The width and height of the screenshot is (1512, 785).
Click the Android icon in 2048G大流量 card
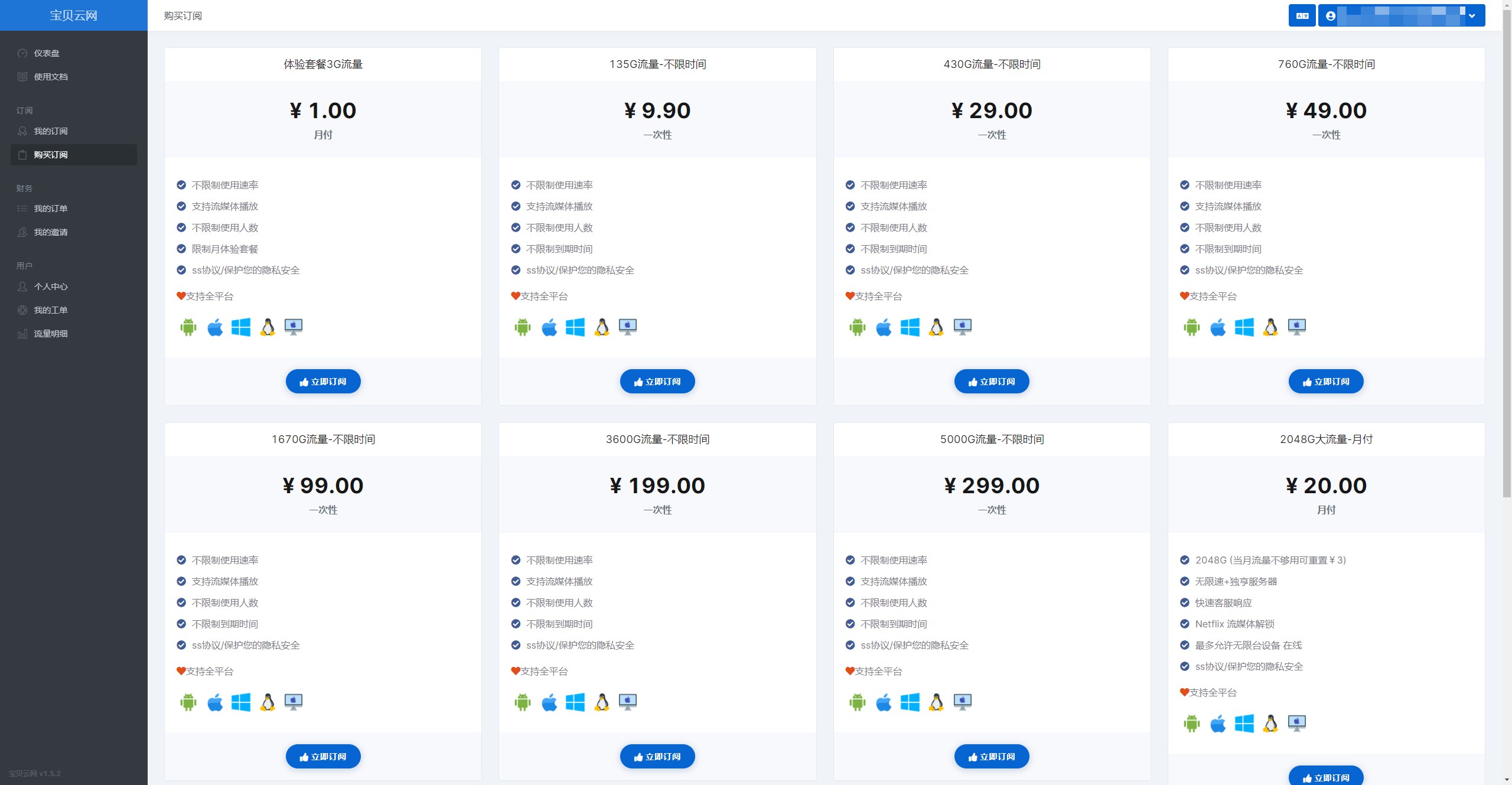tap(1191, 723)
